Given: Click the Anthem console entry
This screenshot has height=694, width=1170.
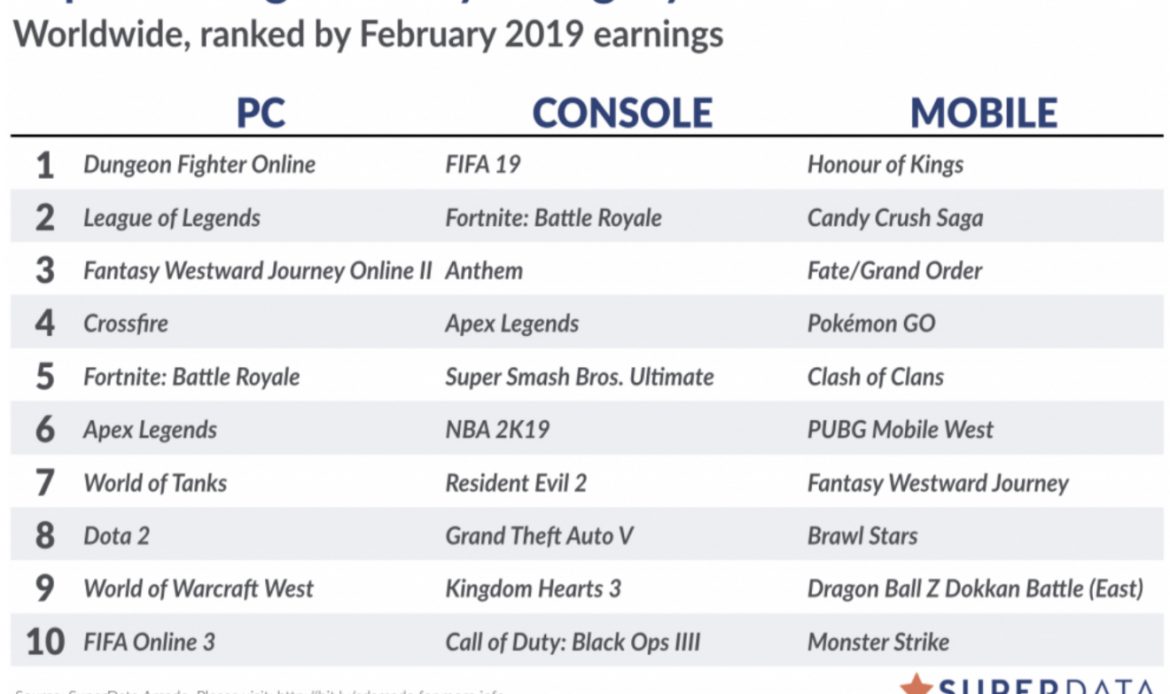Looking at the screenshot, I should pos(484,271).
